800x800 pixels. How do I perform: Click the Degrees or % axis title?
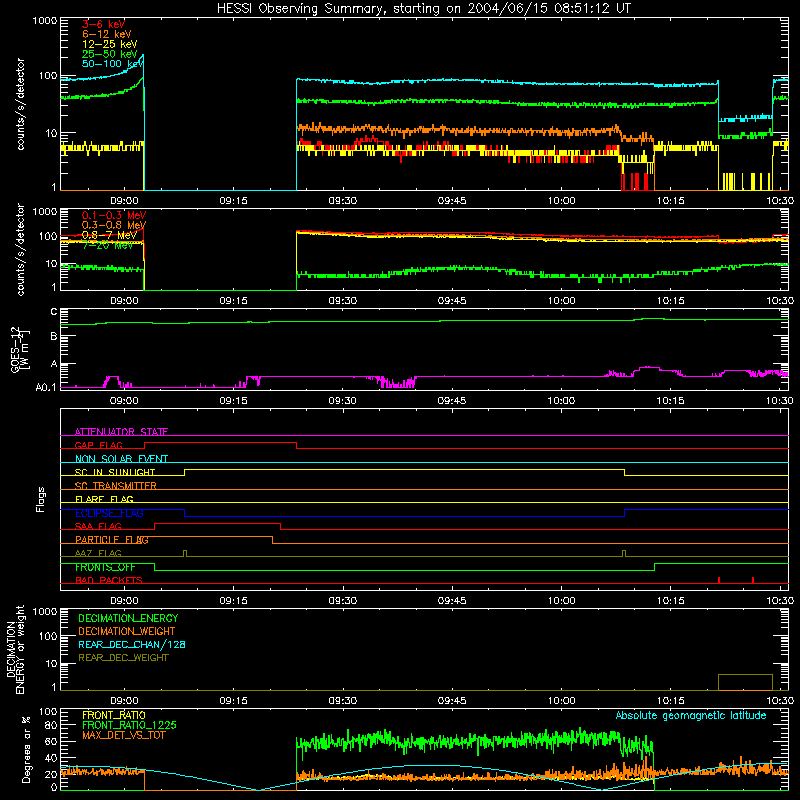tap(26, 749)
